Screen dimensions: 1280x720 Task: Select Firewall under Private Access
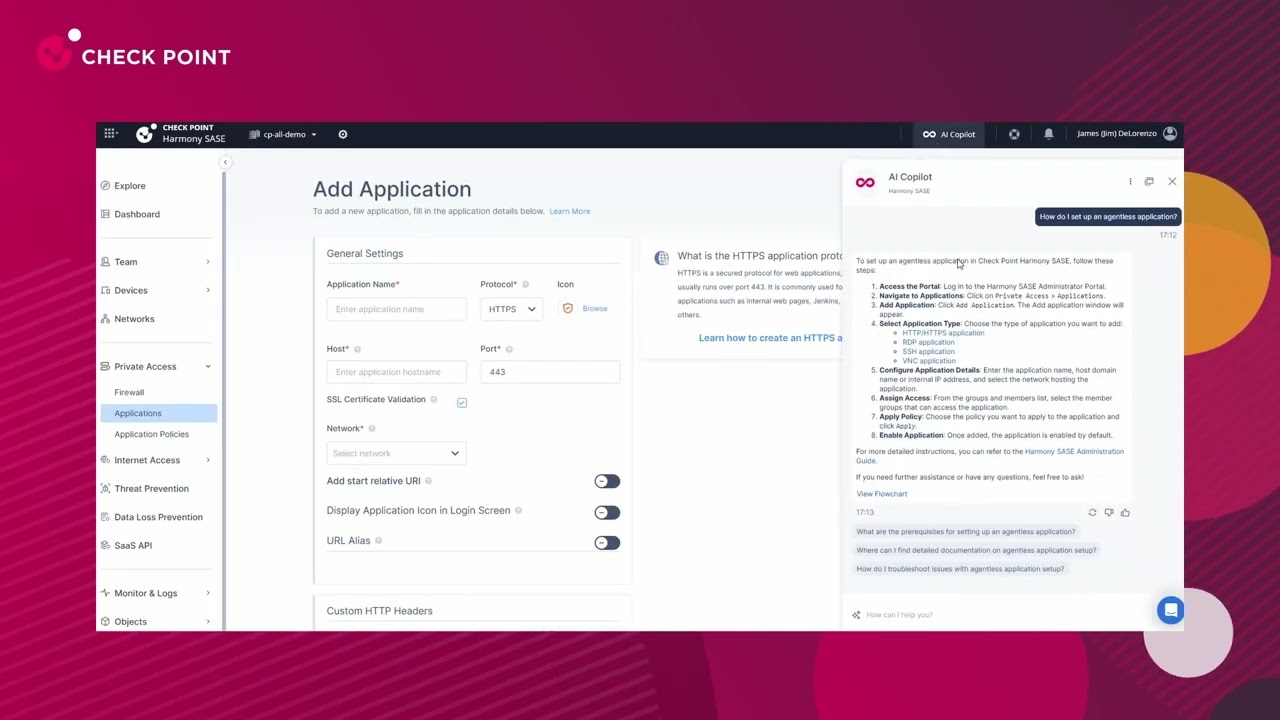129,392
